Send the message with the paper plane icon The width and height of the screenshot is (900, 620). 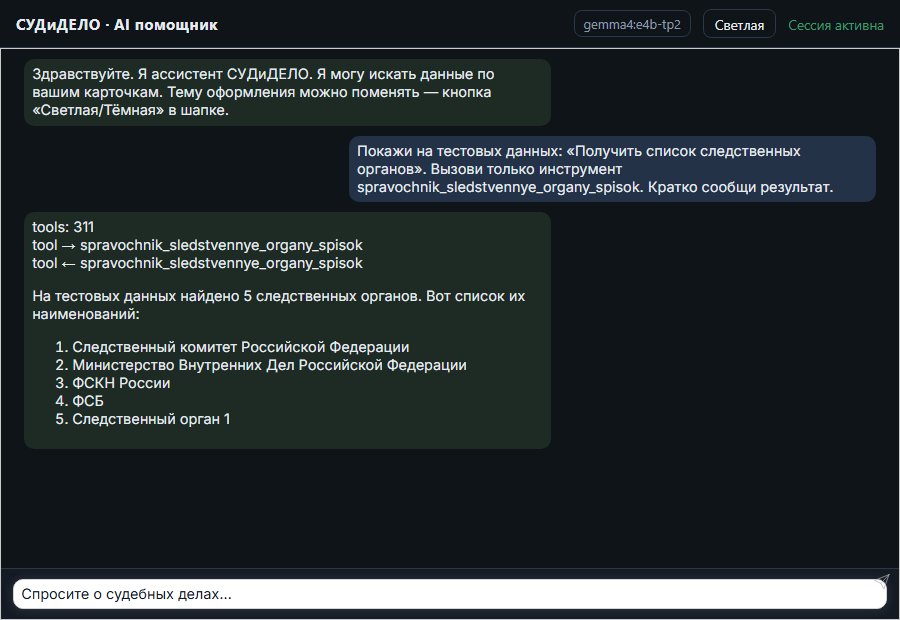pyautogui.click(x=882, y=580)
